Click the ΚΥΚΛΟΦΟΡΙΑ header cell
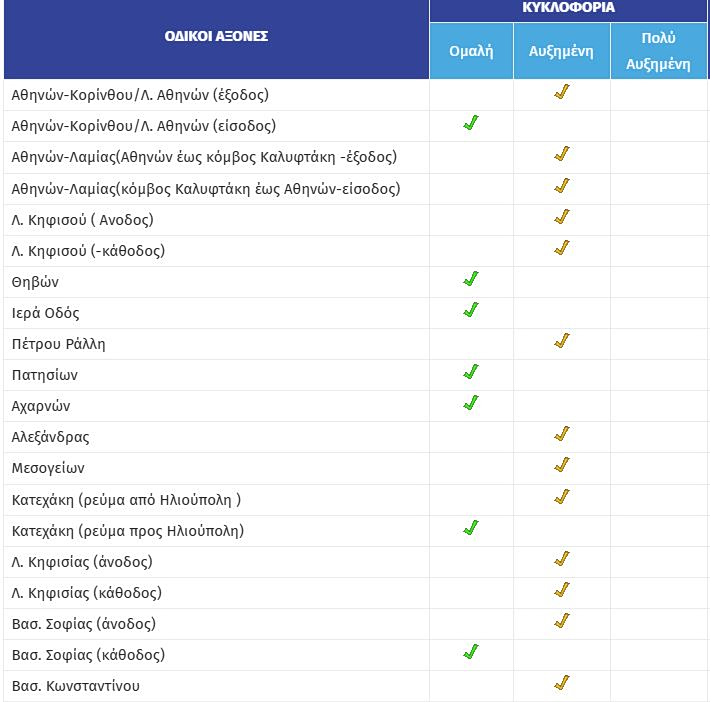This screenshot has width=710, height=702. [568, 8]
